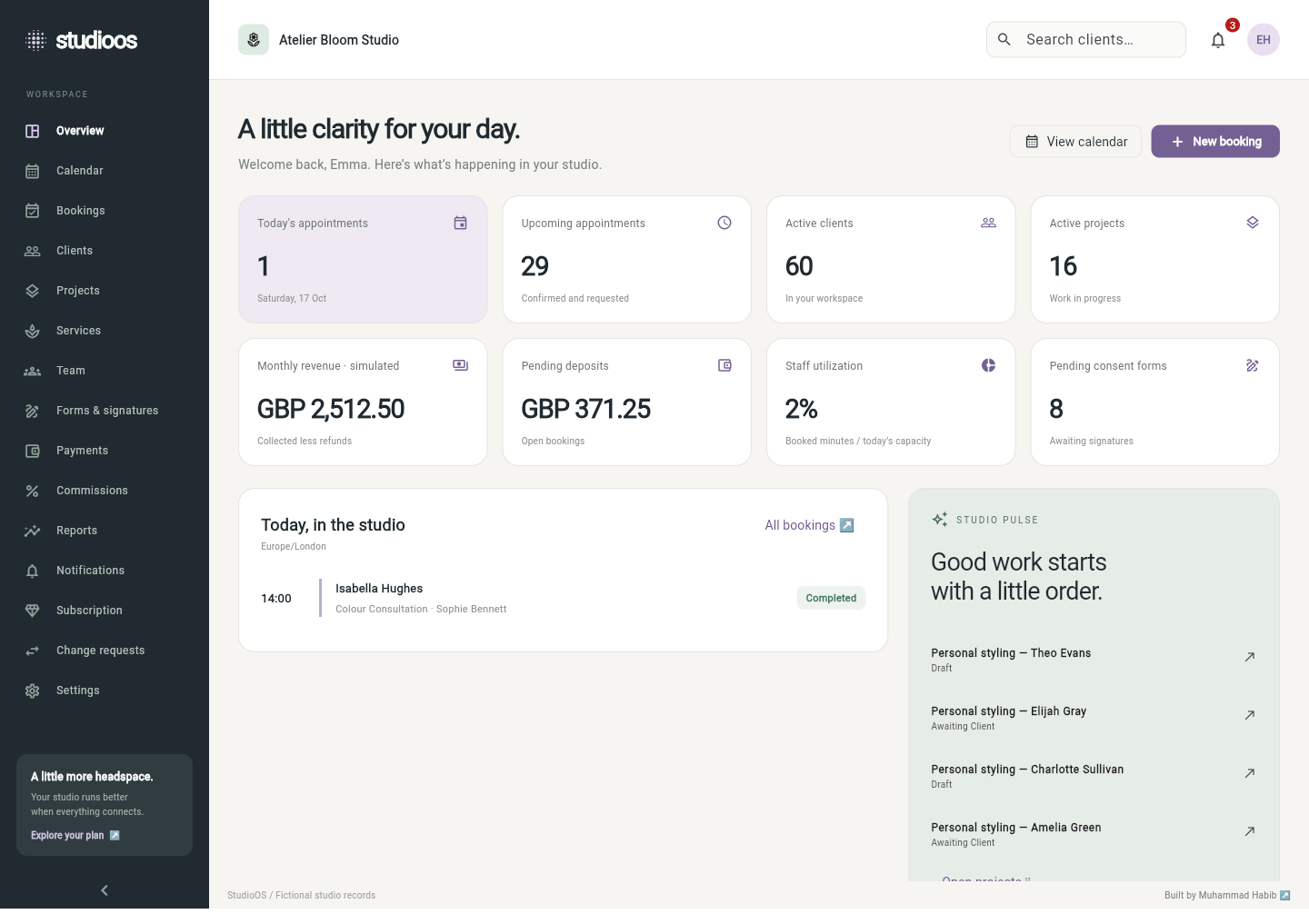
Task: Open Clients via its sidebar icon
Action: pos(33,251)
